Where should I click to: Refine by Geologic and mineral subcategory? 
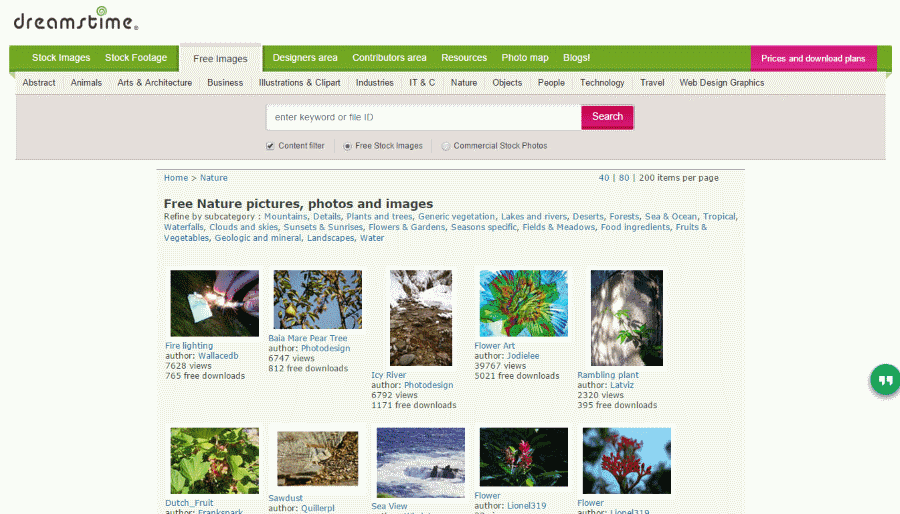(x=258, y=238)
